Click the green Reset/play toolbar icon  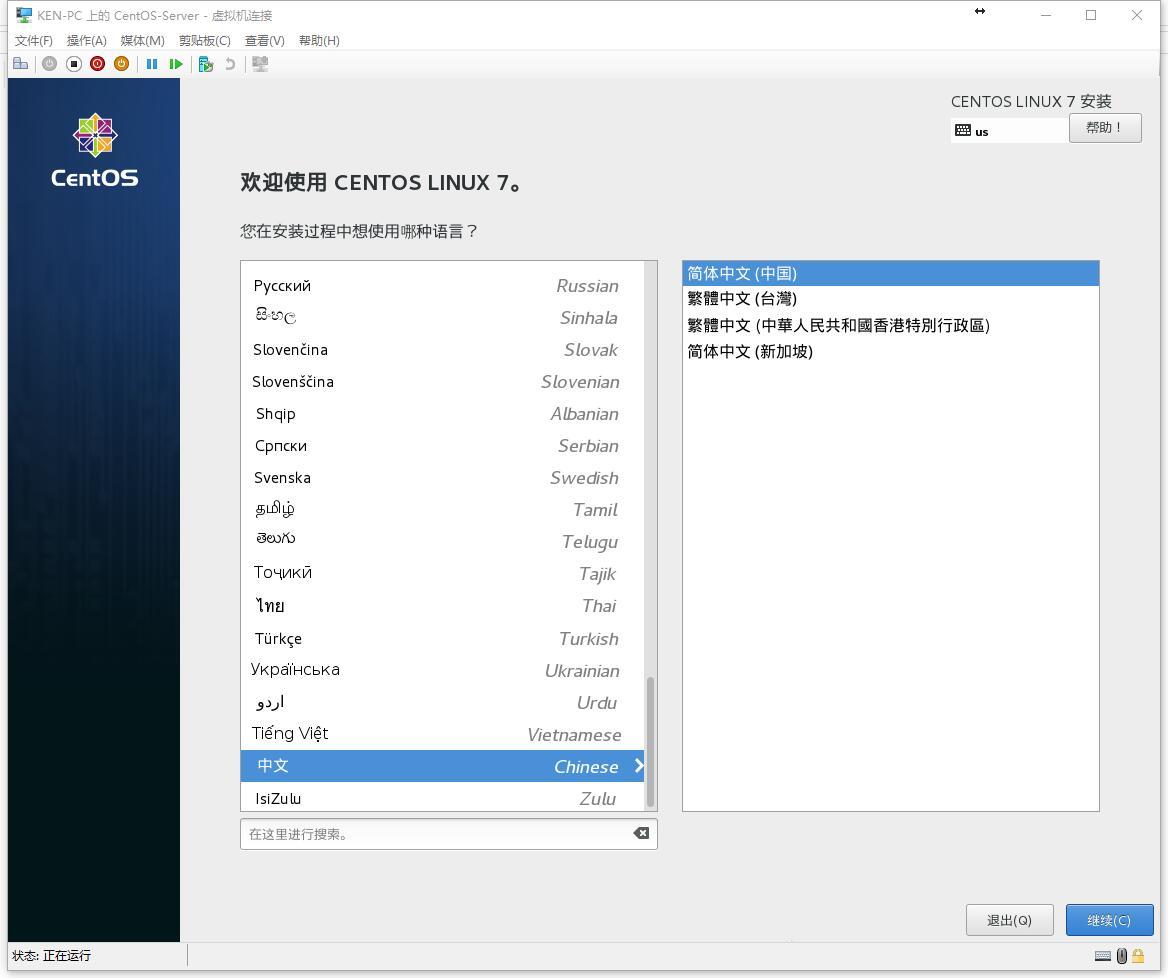[176, 64]
